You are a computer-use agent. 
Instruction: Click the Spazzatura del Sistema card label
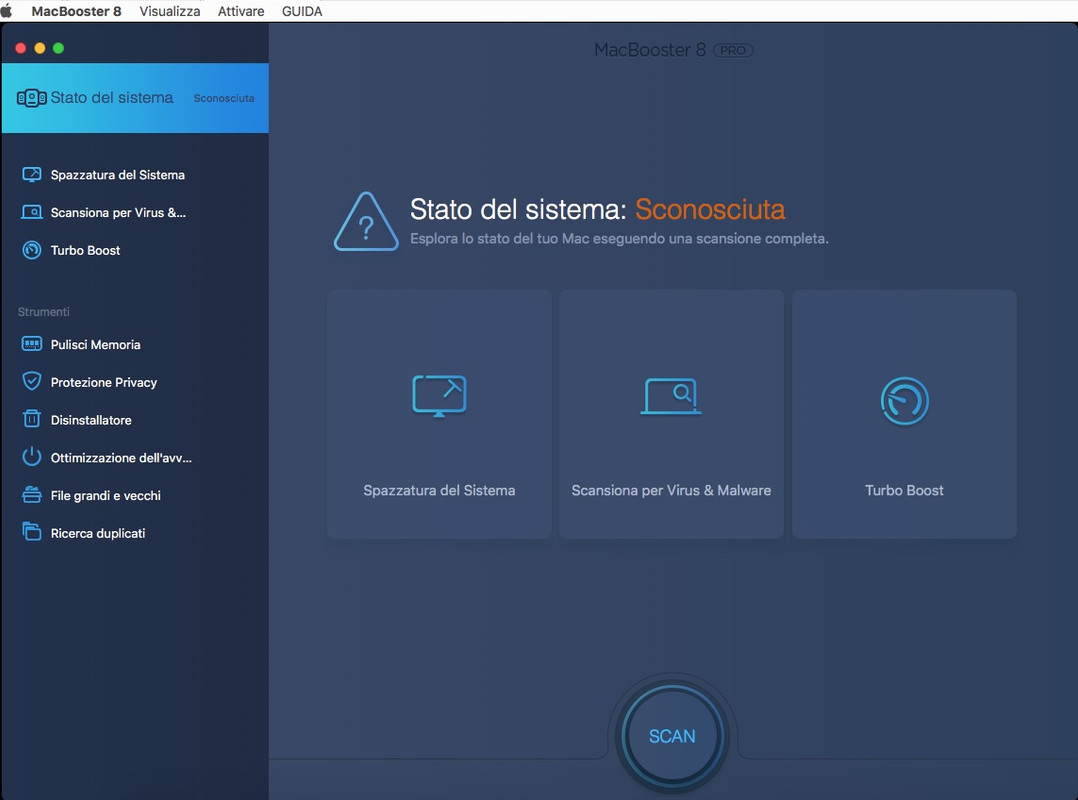coord(439,490)
